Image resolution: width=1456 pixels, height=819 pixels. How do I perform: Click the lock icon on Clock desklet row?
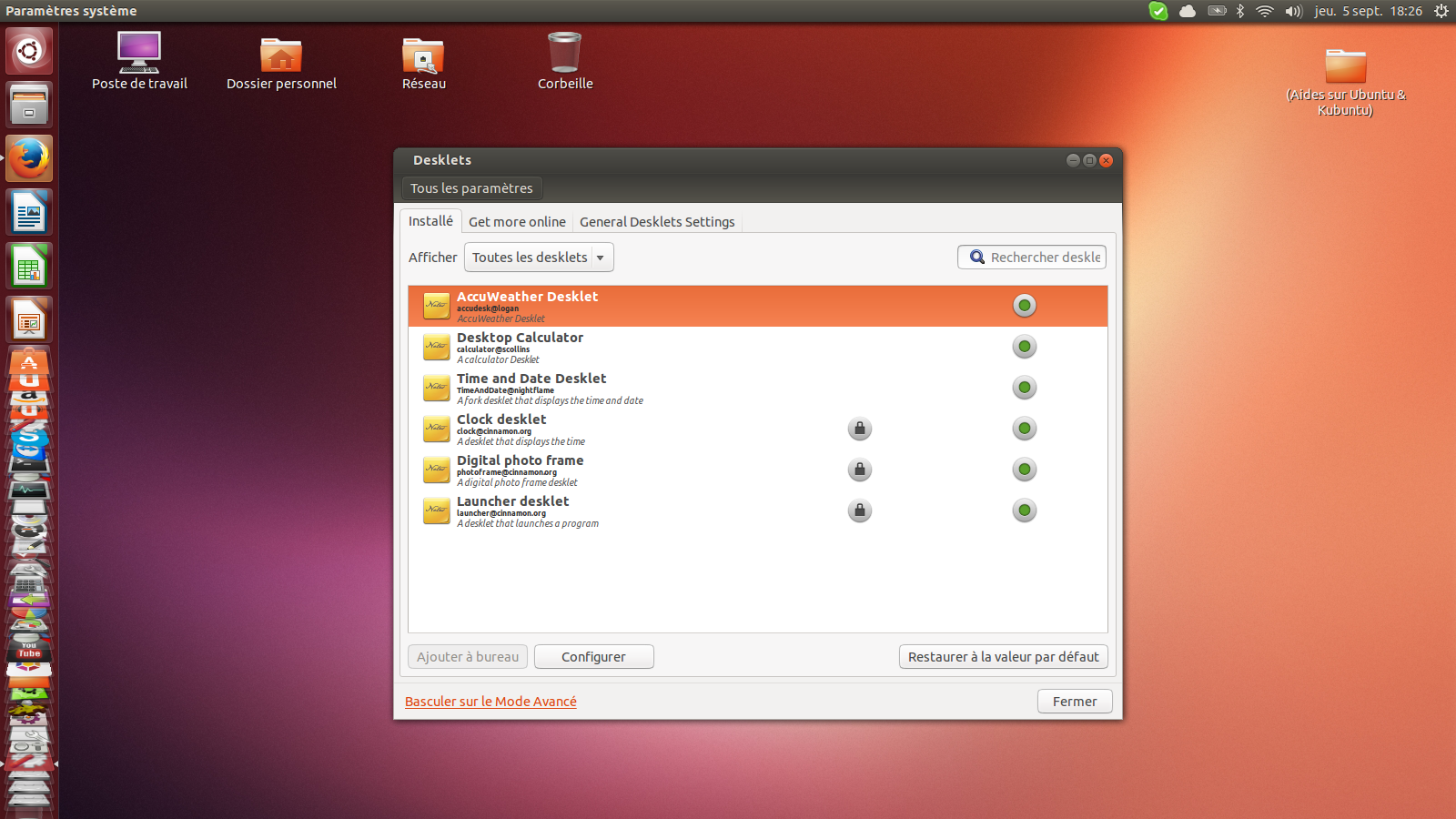pos(860,429)
